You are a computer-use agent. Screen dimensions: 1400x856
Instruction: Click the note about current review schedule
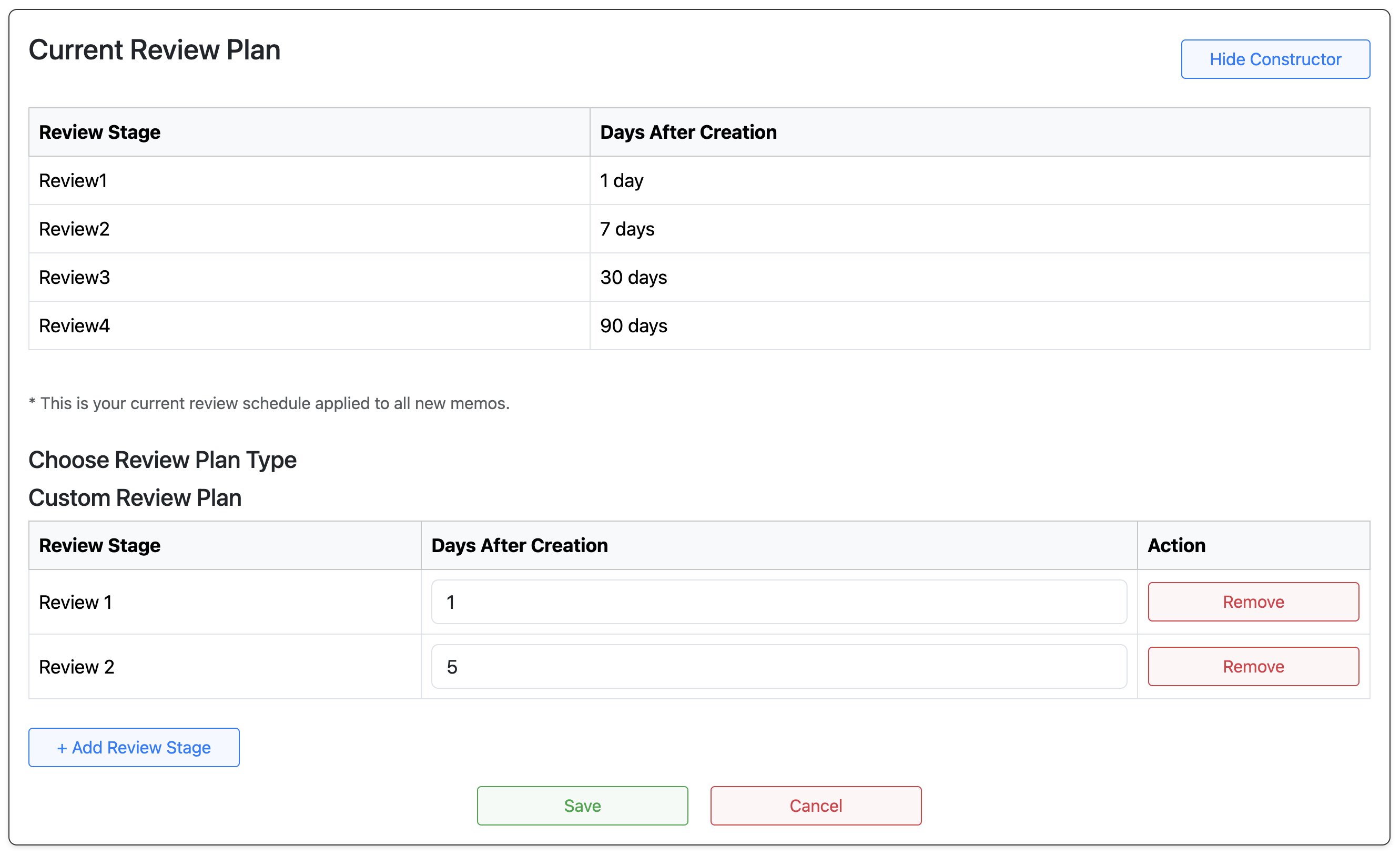click(269, 403)
